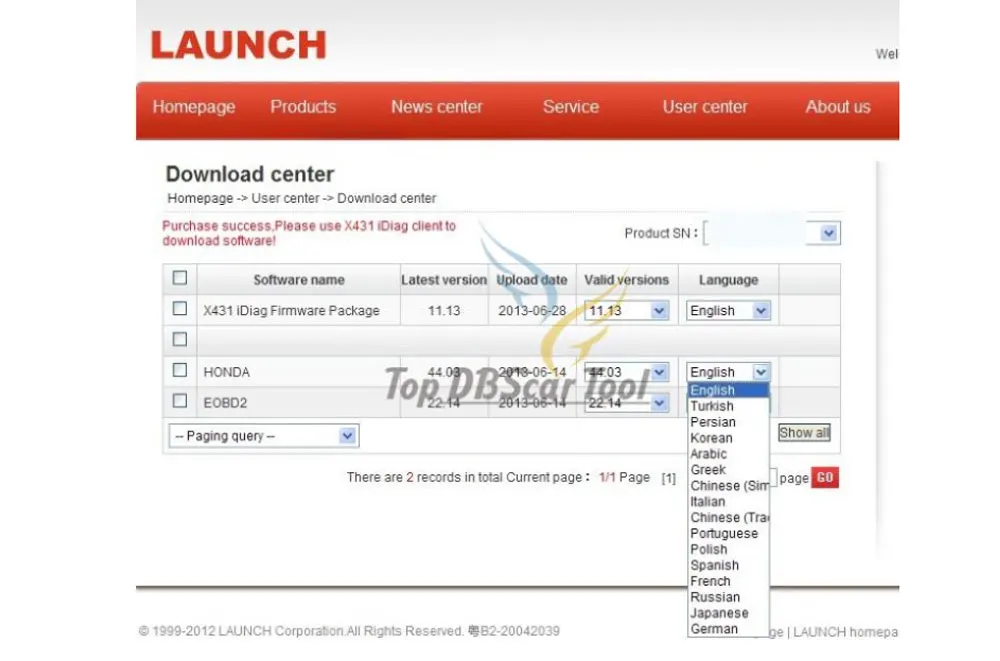Viewport: 1000px width, 661px height.
Task: Click Download center in the breadcrumb
Action: (x=386, y=198)
